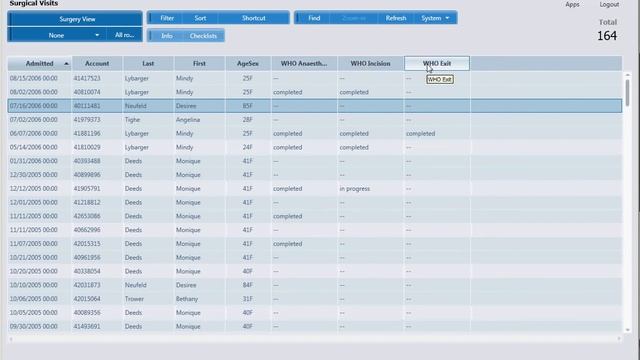Click the All ro... button
Viewport: 640px width, 360px height.
[124, 35]
